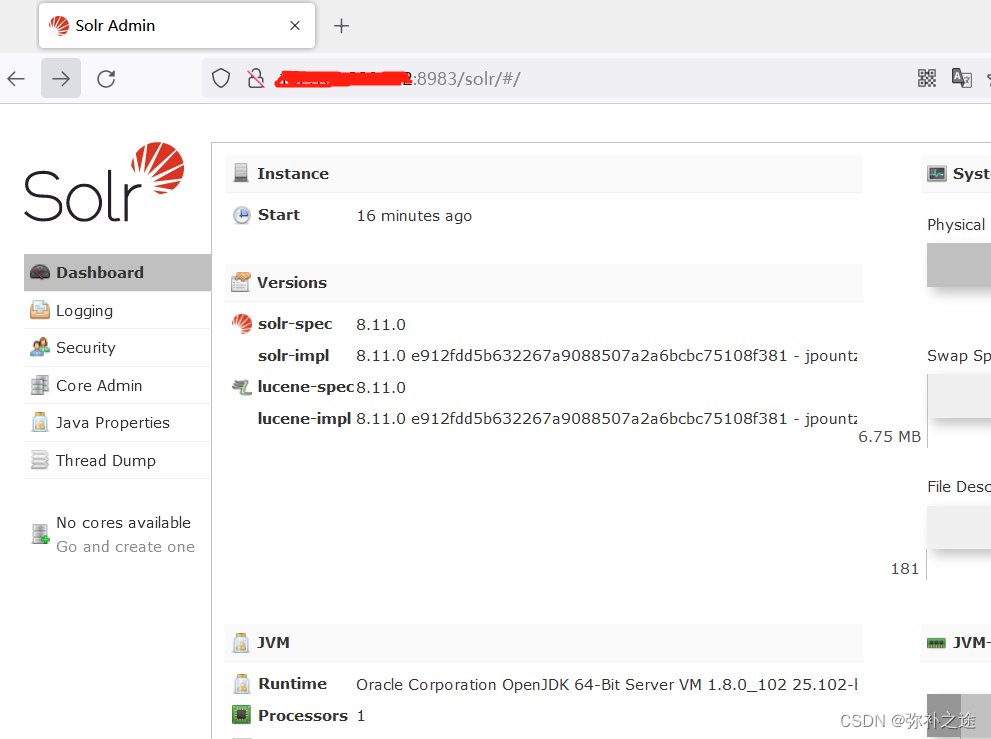991x739 pixels.
Task: Click the solr-spec Solr icon
Action: point(241,324)
